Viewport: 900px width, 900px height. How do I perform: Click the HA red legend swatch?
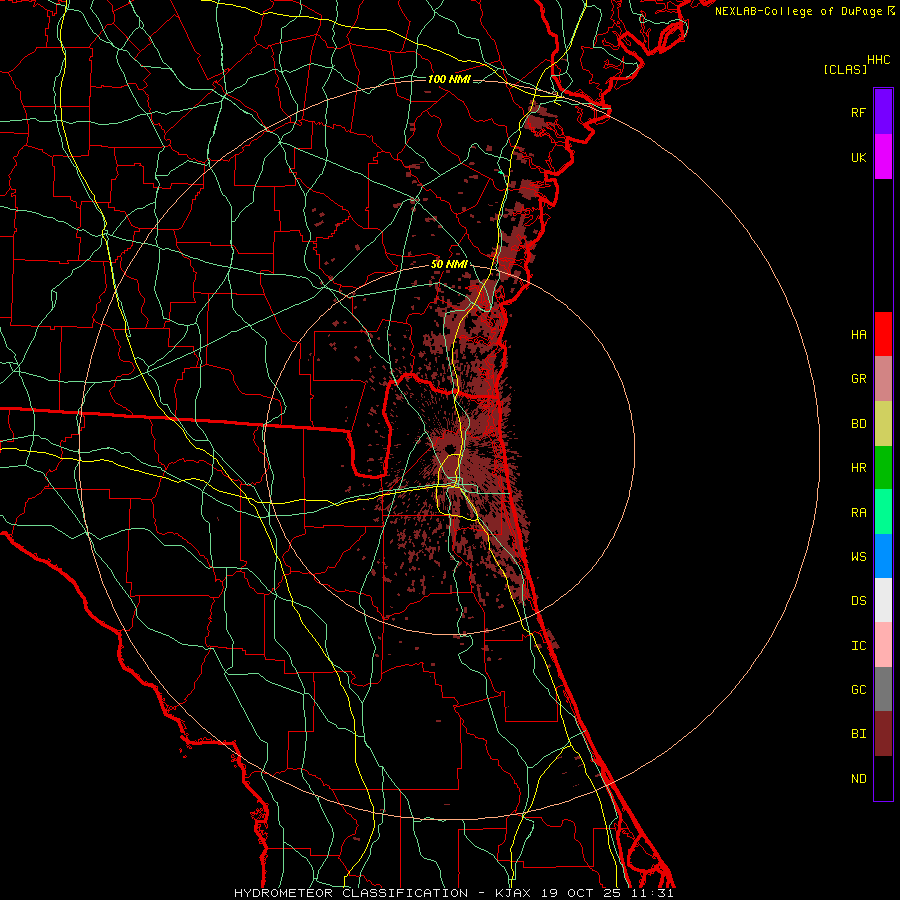883,334
